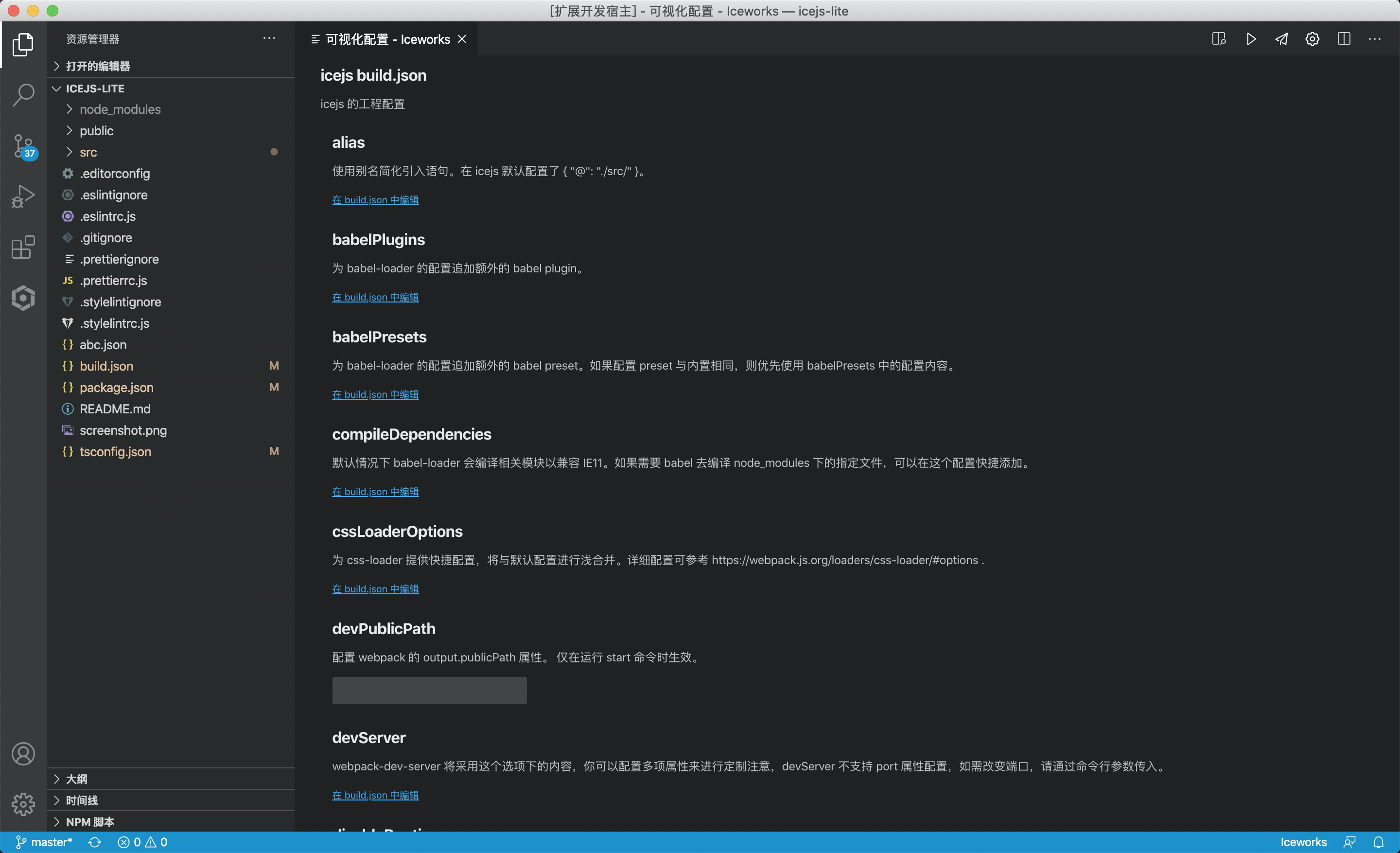Open the Search panel in the activity bar

(23, 95)
